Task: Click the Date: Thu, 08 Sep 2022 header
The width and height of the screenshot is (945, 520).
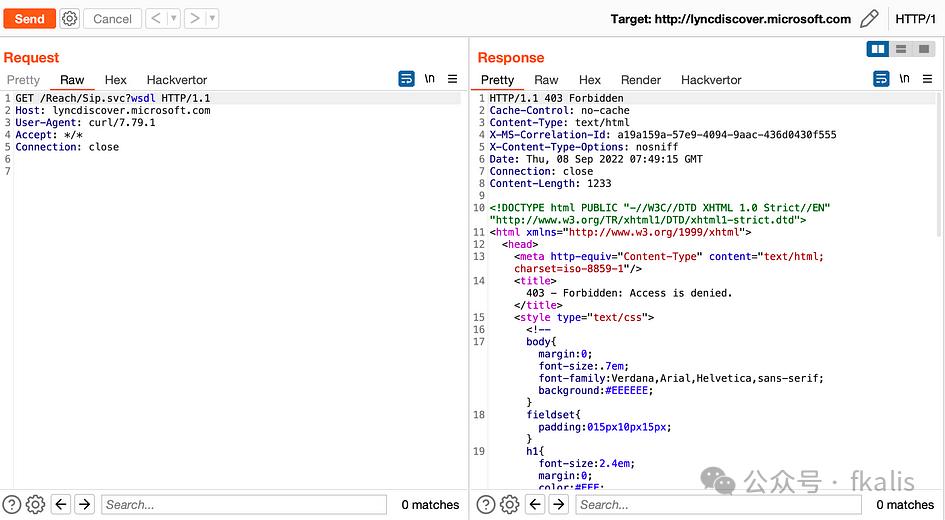Action: point(596,159)
